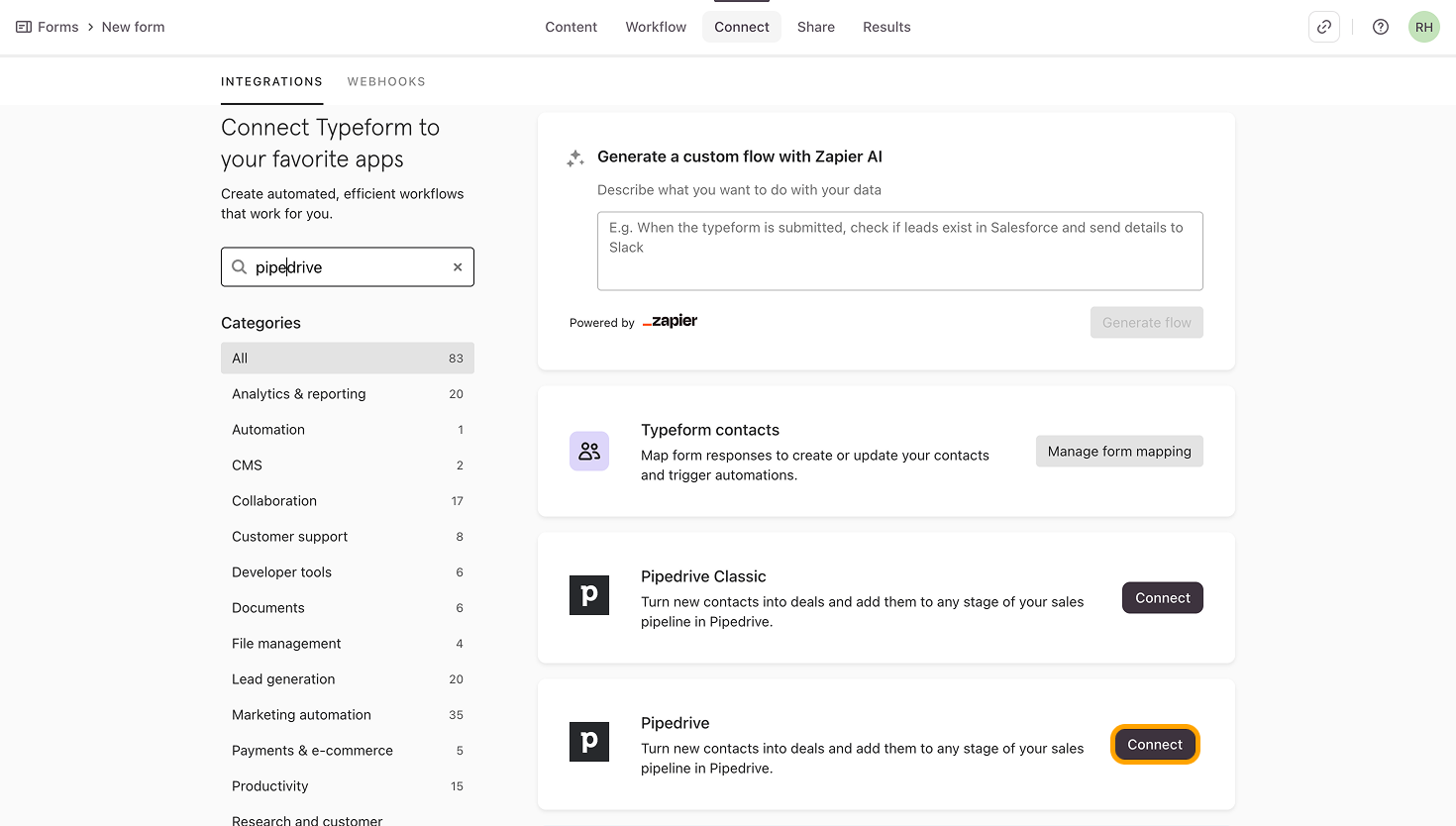The image size is (1456, 826).
Task: Select the All category
Action: click(348, 359)
